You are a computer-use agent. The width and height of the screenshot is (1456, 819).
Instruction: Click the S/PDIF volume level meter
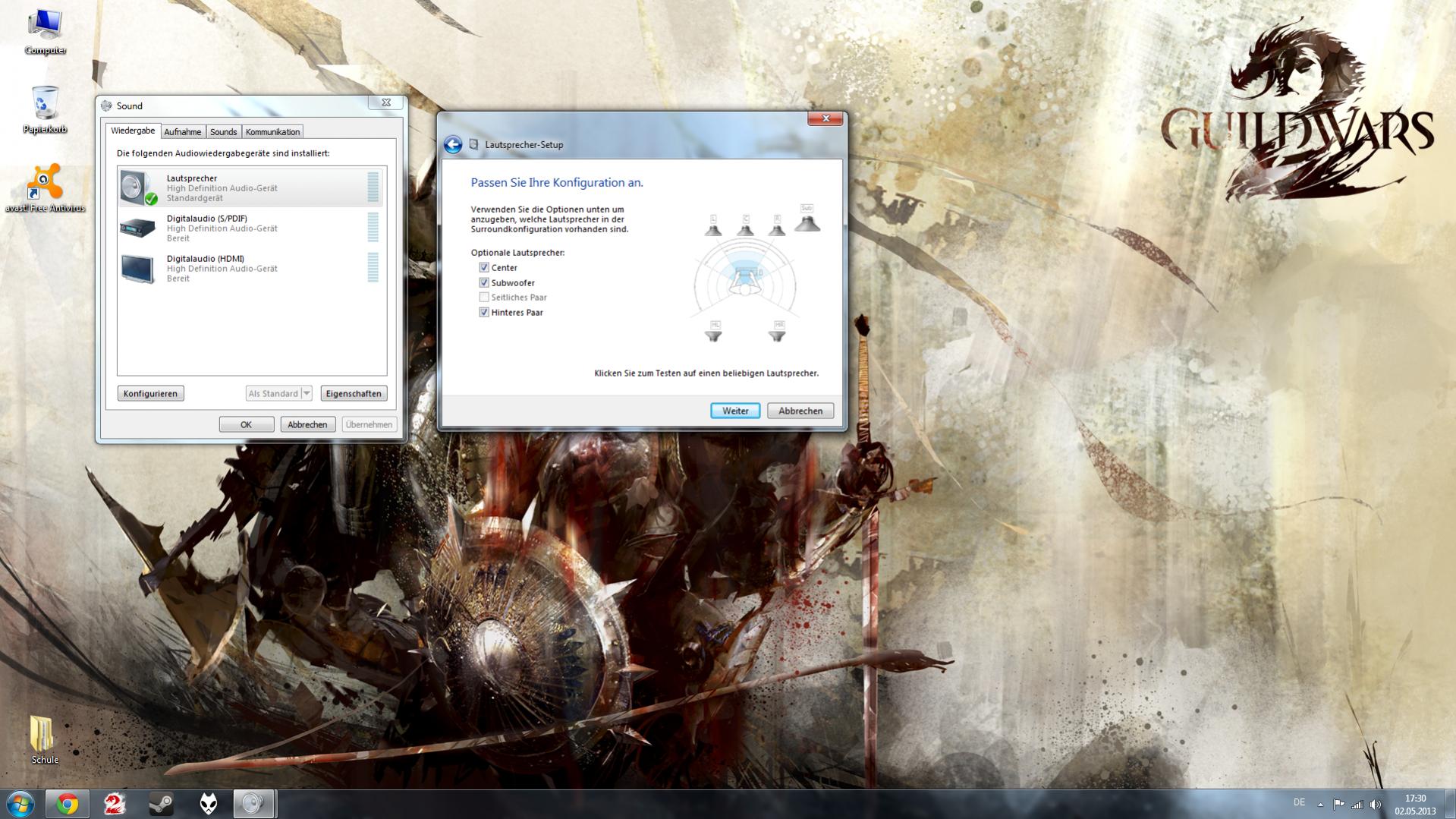point(373,228)
